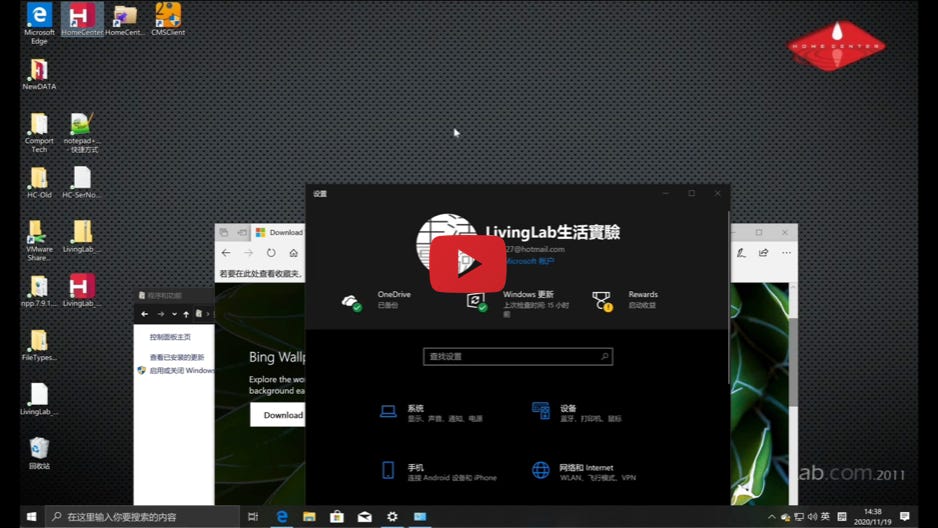Switch to the Download tab in Edge
Viewport: 938px width, 528px height.
[279, 233]
